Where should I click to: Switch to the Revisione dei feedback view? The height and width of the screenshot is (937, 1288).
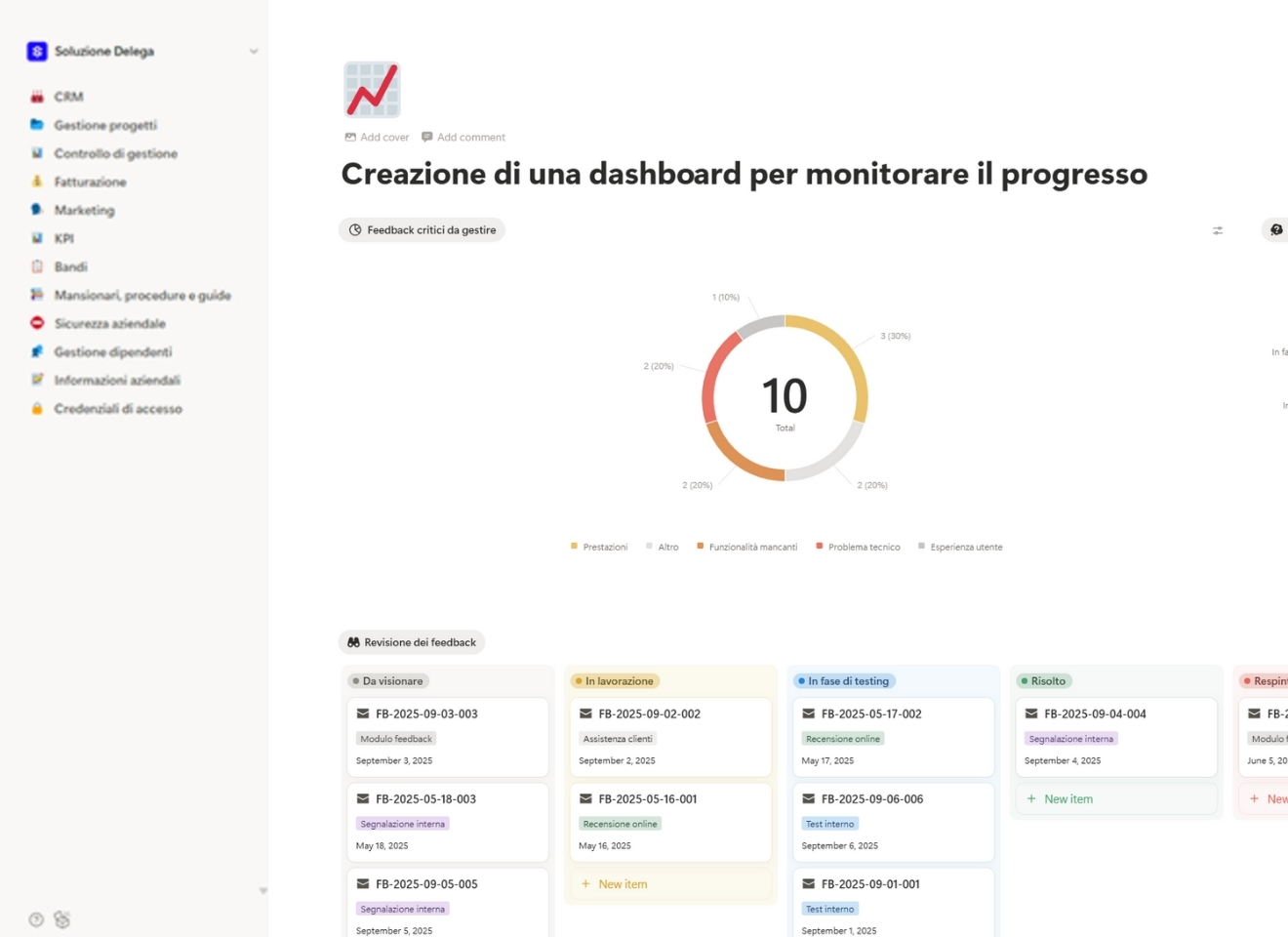(x=411, y=642)
